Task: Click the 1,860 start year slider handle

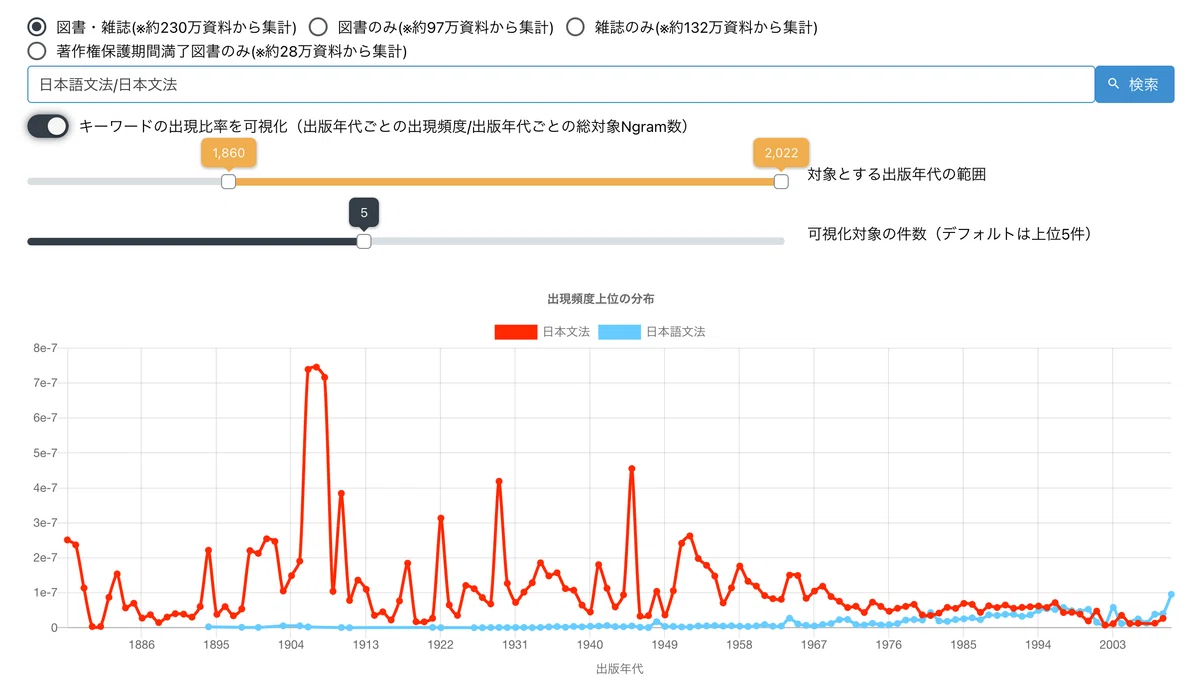Action: click(228, 182)
